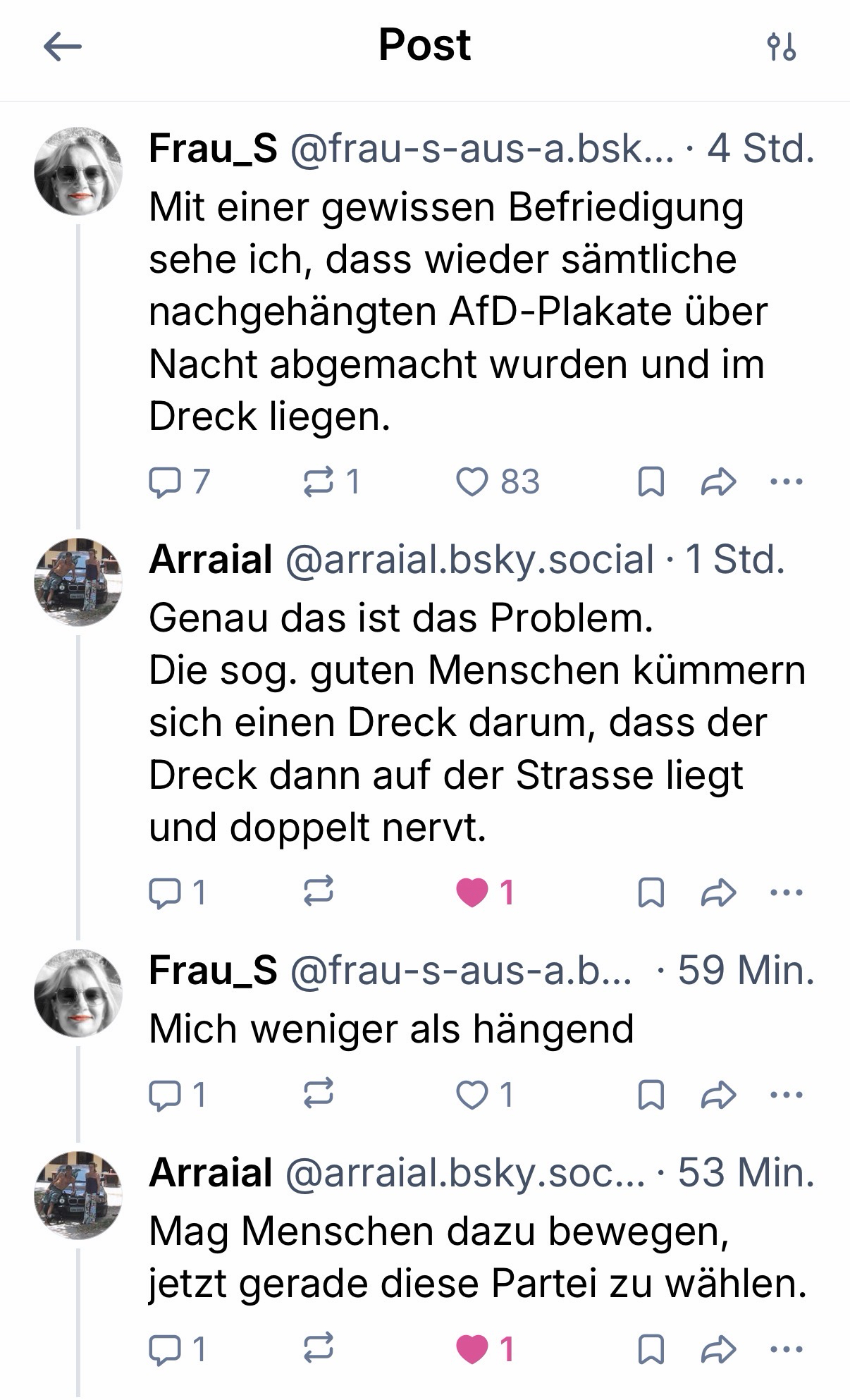Repost Frau_S's post about AfD-Plakate

319,482
